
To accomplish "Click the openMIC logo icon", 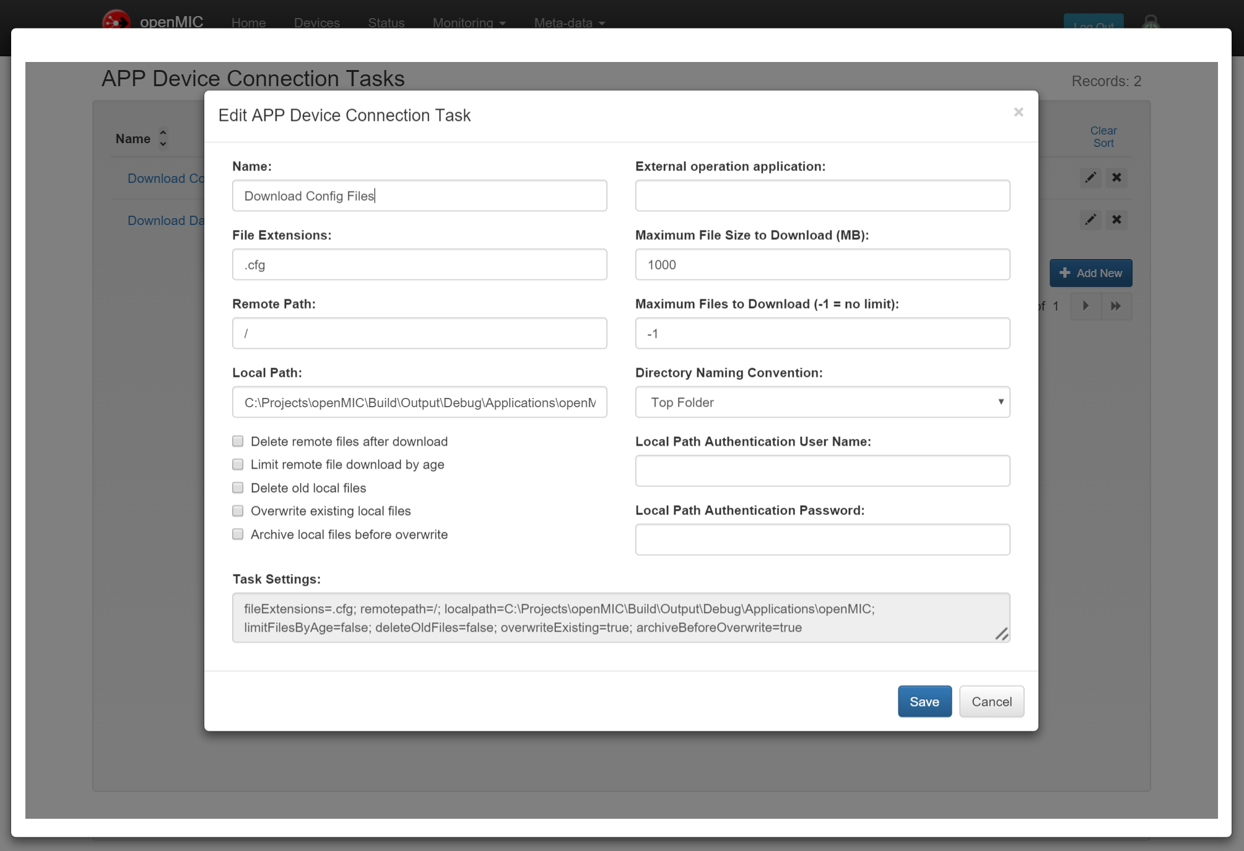I will (116, 19).
